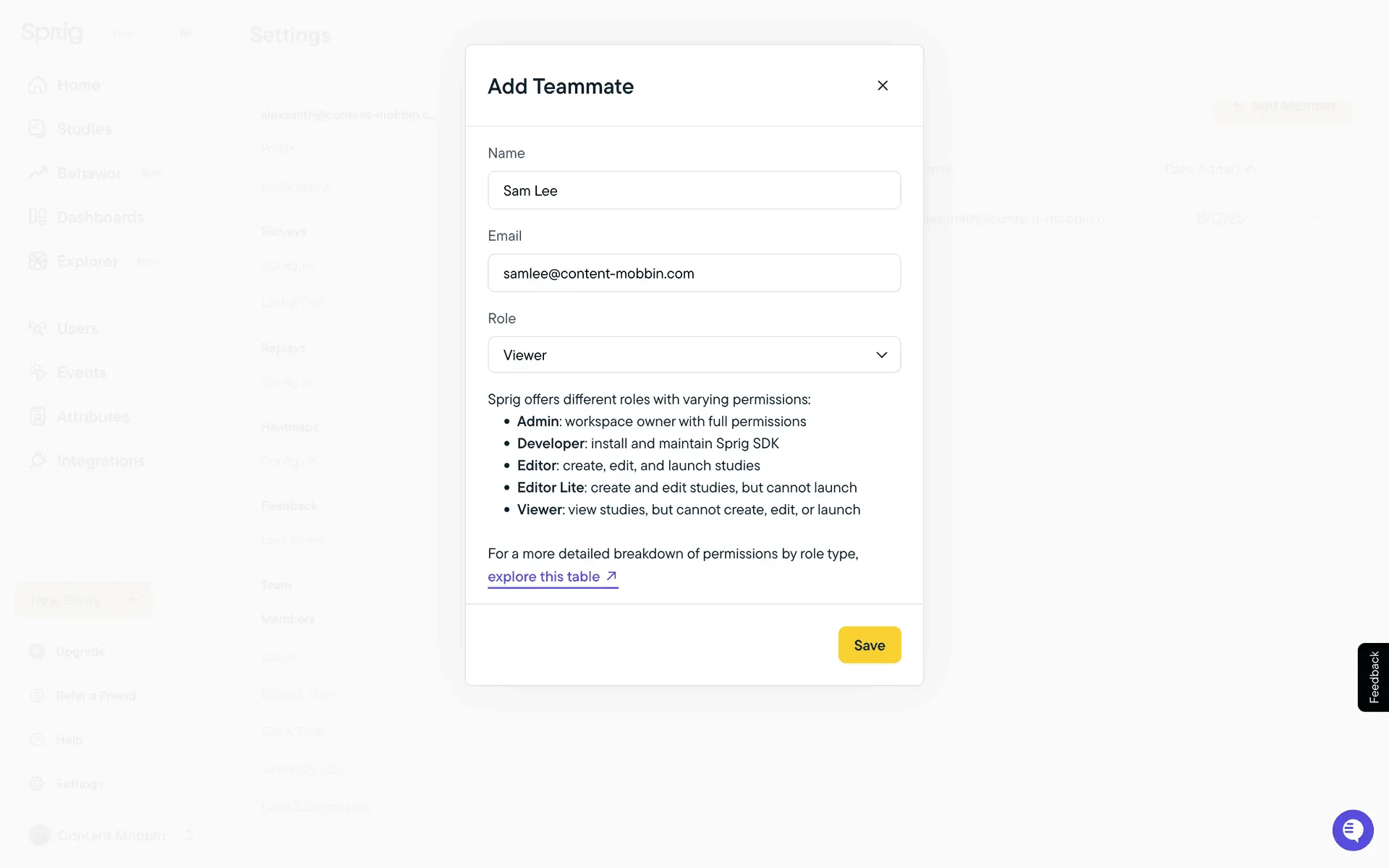This screenshot has width=1389, height=868.
Task: Open the chat support bubble icon
Action: click(x=1352, y=830)
